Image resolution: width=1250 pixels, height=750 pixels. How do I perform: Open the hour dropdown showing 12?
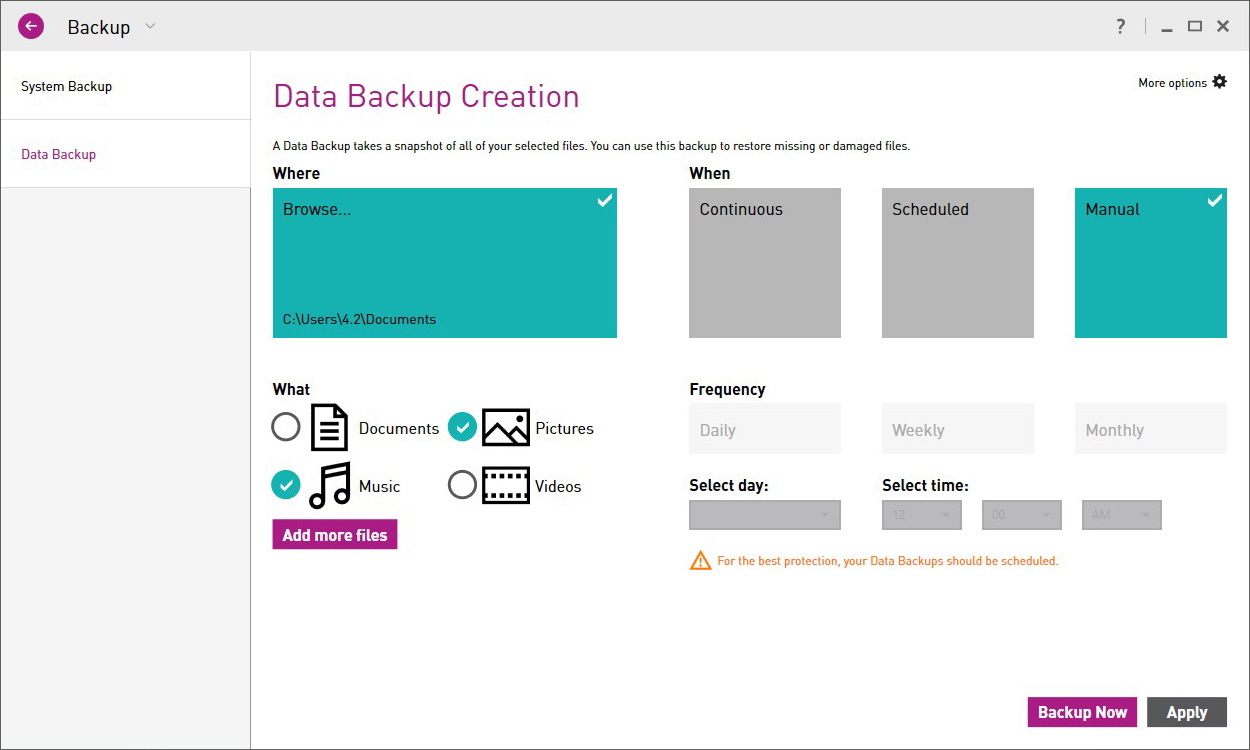click(922, 515)
